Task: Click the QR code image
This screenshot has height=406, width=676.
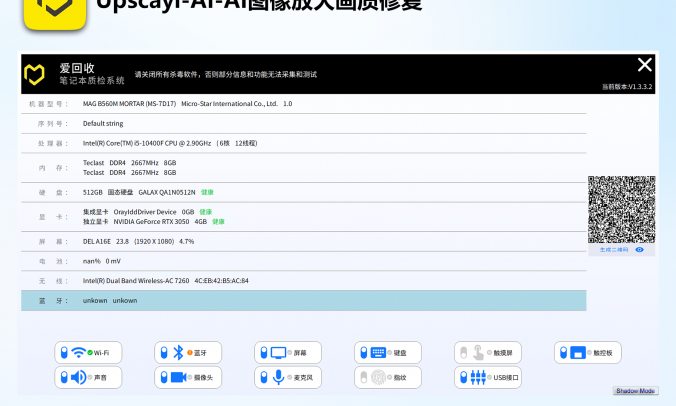Action: (x=622, y=209)
